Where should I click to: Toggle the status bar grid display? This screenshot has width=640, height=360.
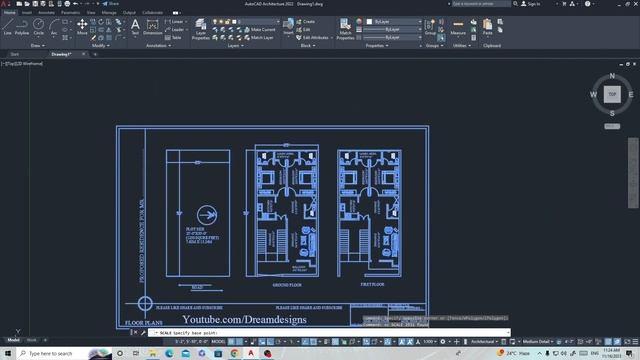coord(231,342)
